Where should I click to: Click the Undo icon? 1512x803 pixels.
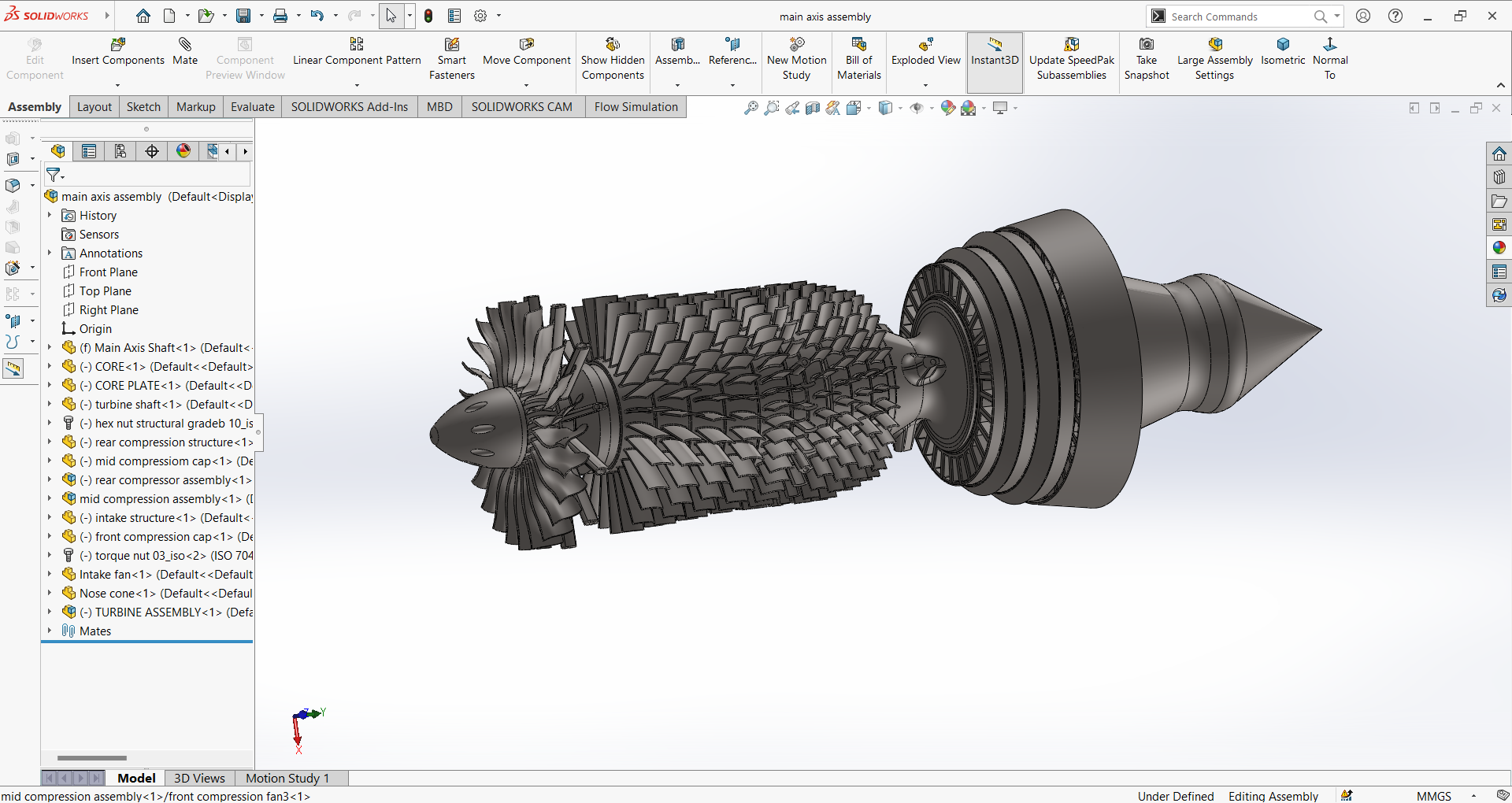[x=317, y=16]
